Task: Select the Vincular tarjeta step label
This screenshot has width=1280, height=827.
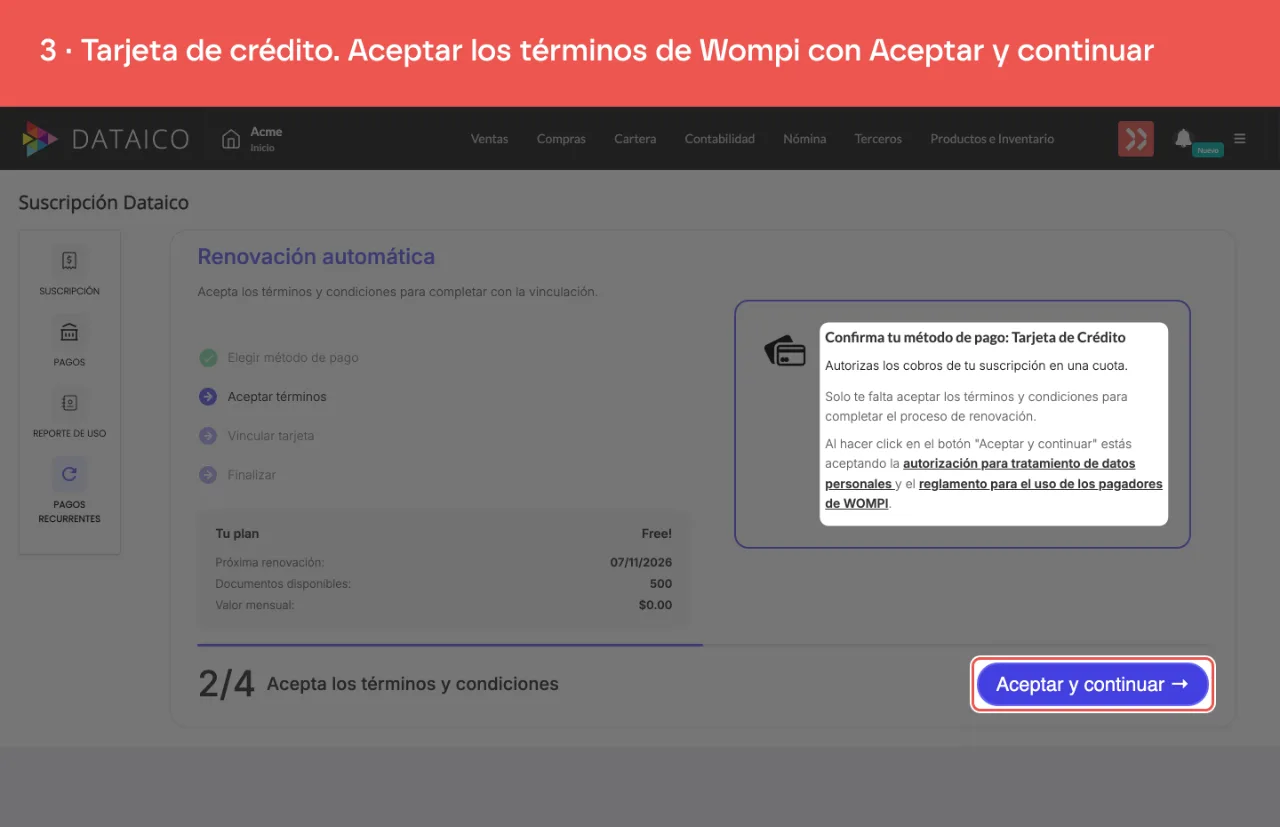Action: 271,436
